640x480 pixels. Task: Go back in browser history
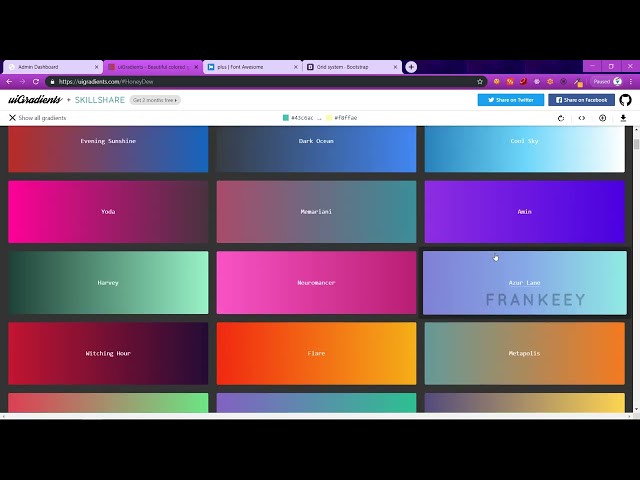(x=9, y=82)
